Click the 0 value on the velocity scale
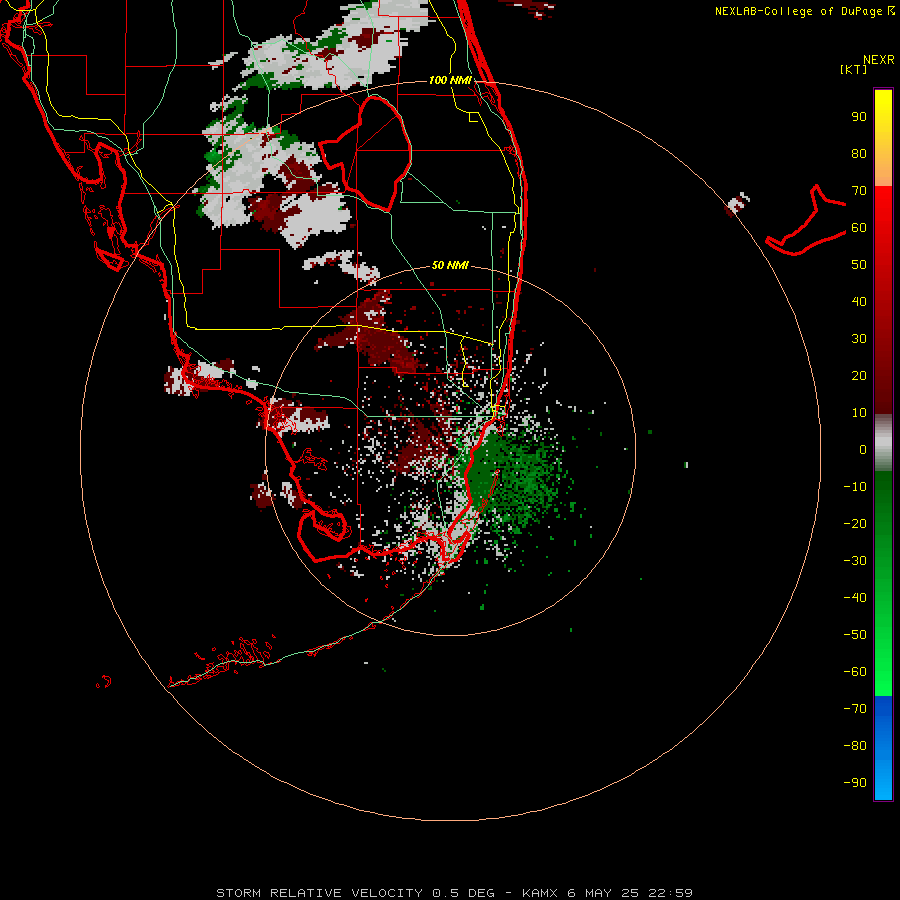The image size is (900, 900). (x=863, y=450)
